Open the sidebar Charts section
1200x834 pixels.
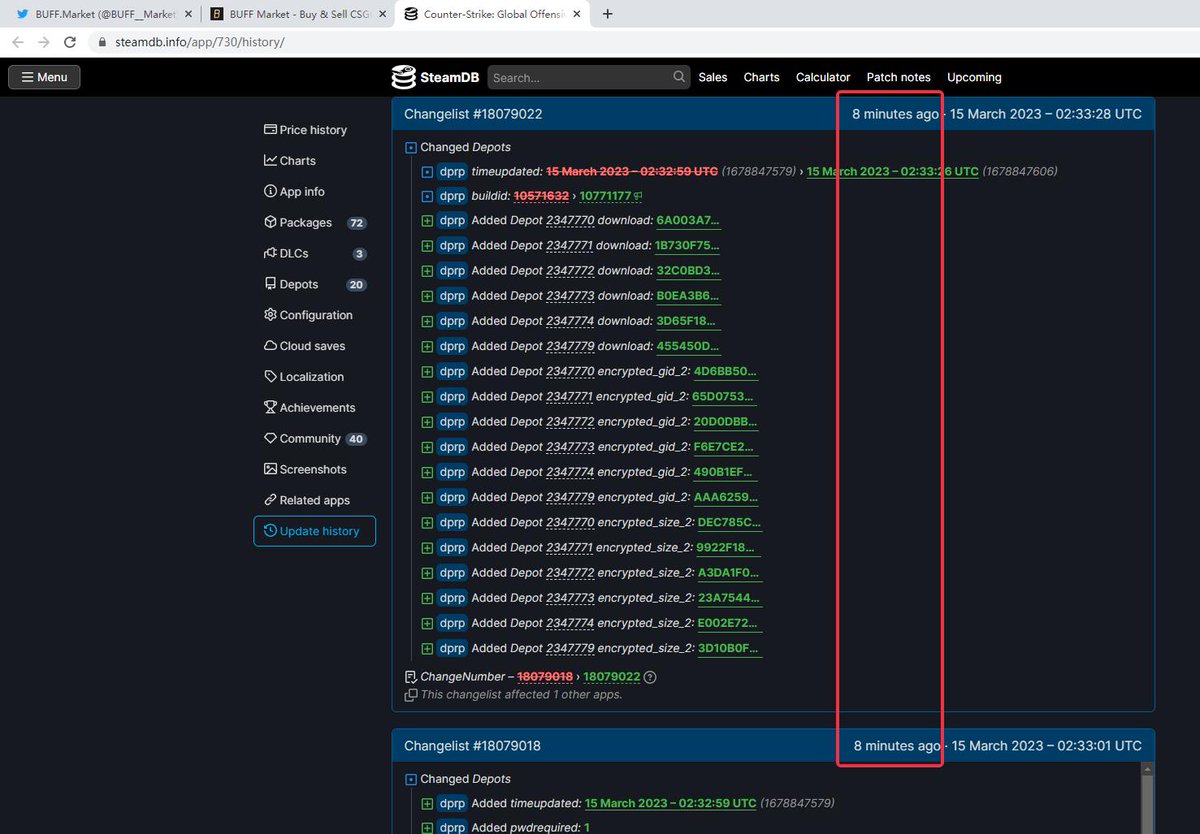(x=290, y=161)
